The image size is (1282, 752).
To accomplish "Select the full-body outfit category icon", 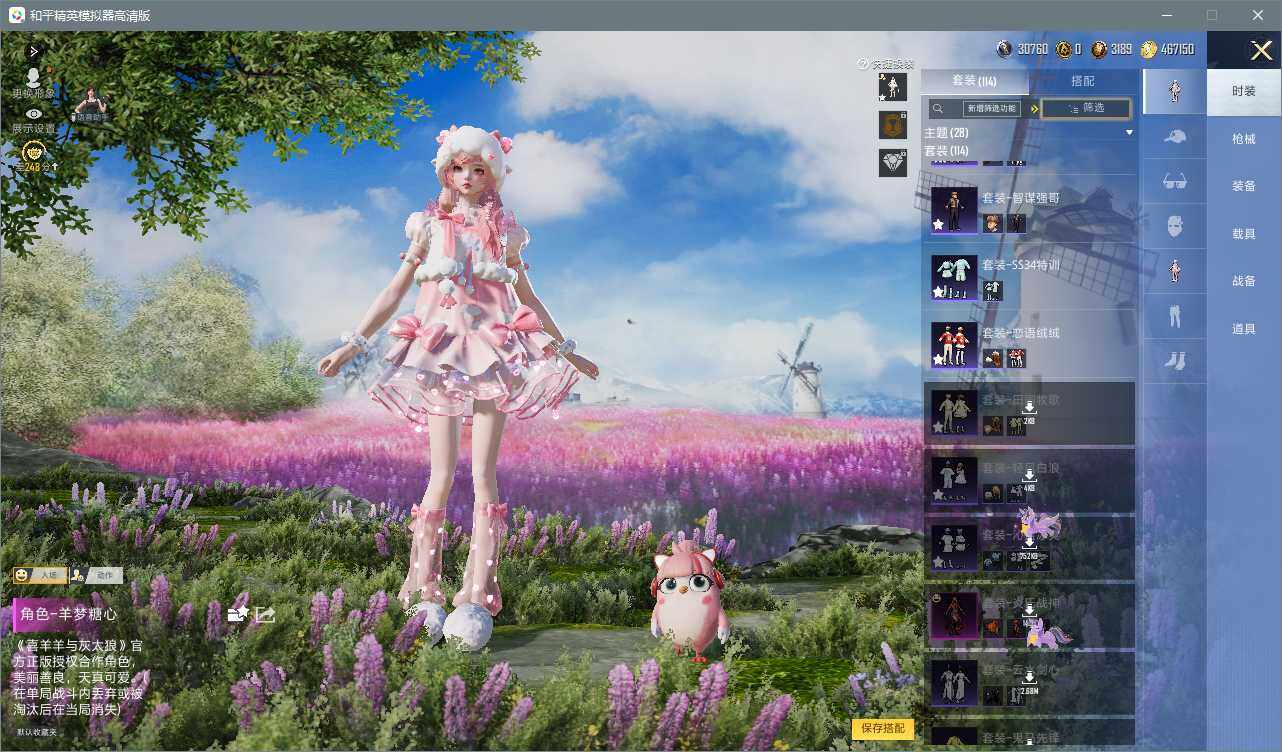I will pyautogui.click(x=1175, y=92).
